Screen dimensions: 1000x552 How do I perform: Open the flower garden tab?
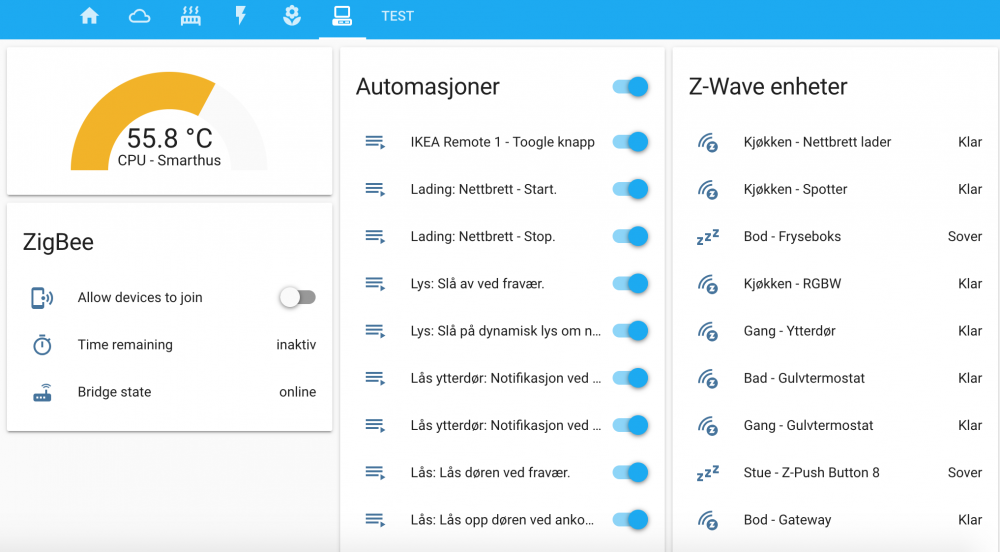[291, 16]
